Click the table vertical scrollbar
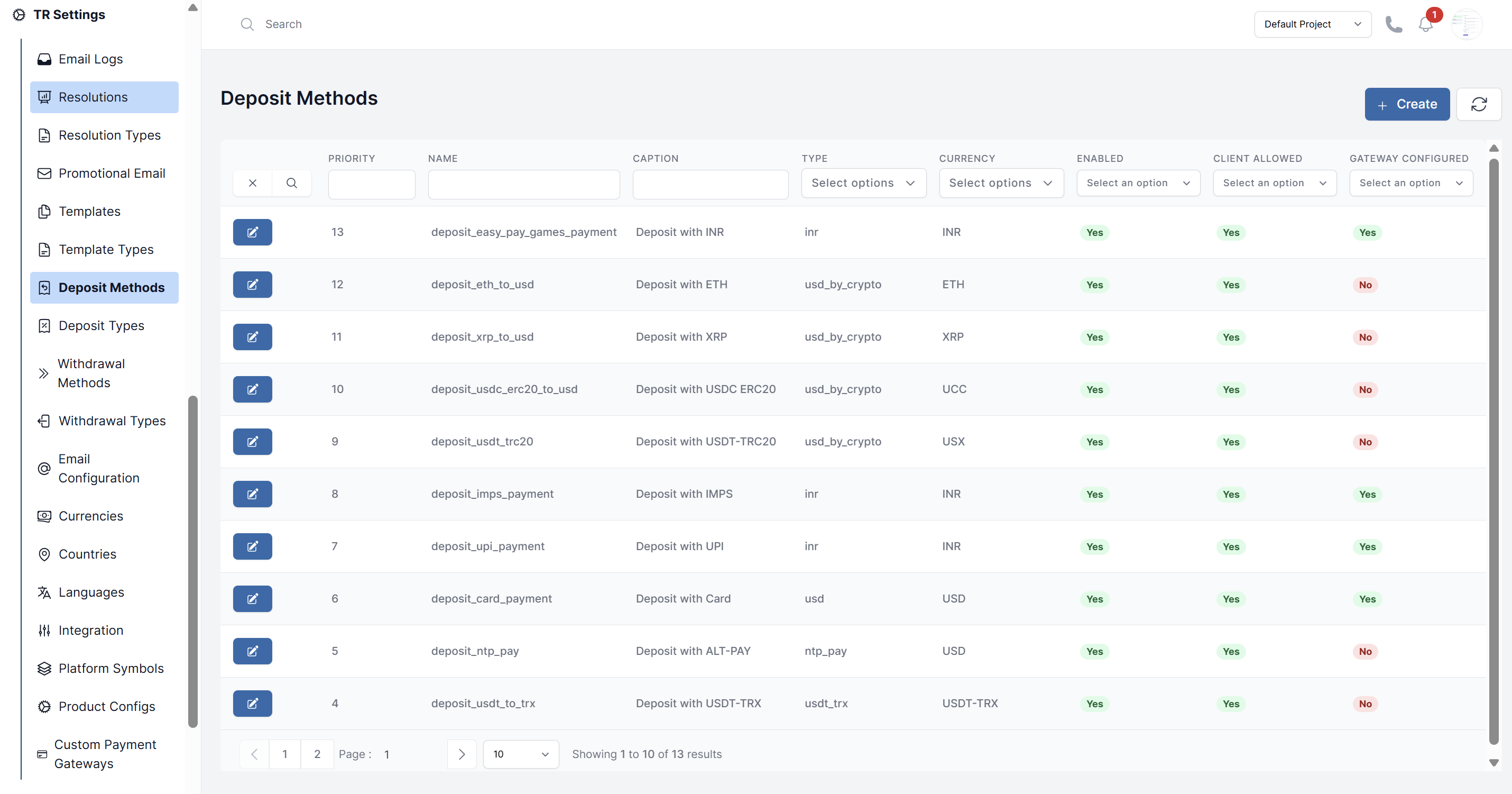This screenshot has width=1512, height=794. pyautogui.click(x=1494, y=452)
